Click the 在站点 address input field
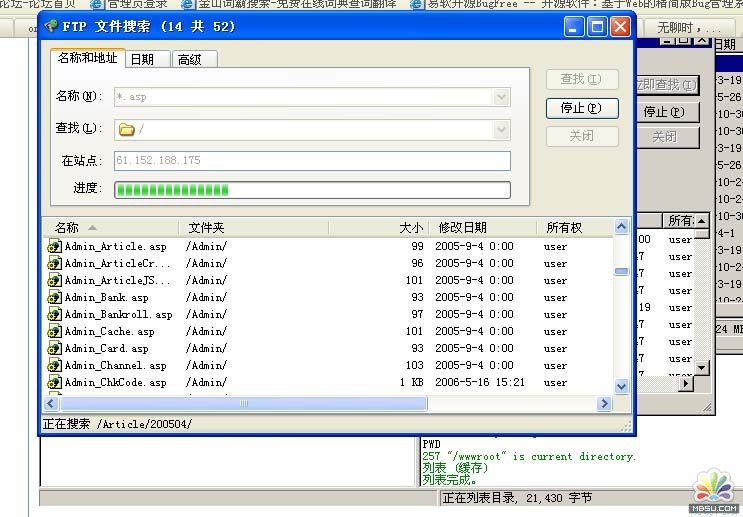The height and width of the screenshot is (517, 743). 312,160
